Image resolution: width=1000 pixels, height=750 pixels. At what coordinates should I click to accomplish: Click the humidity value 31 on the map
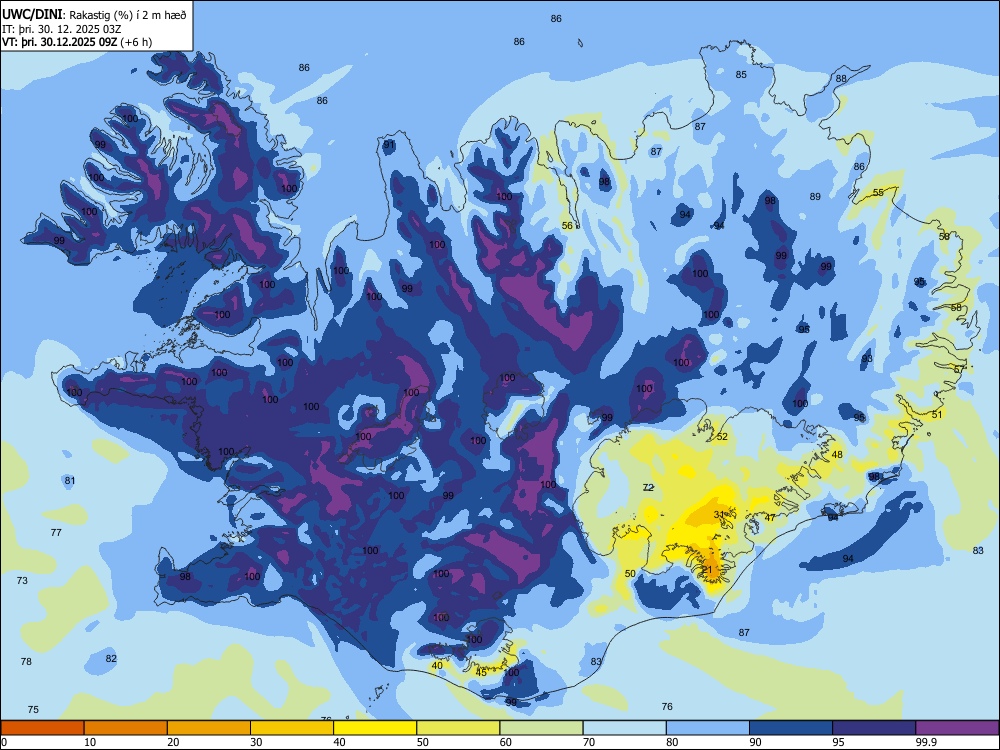coord(719,514)
